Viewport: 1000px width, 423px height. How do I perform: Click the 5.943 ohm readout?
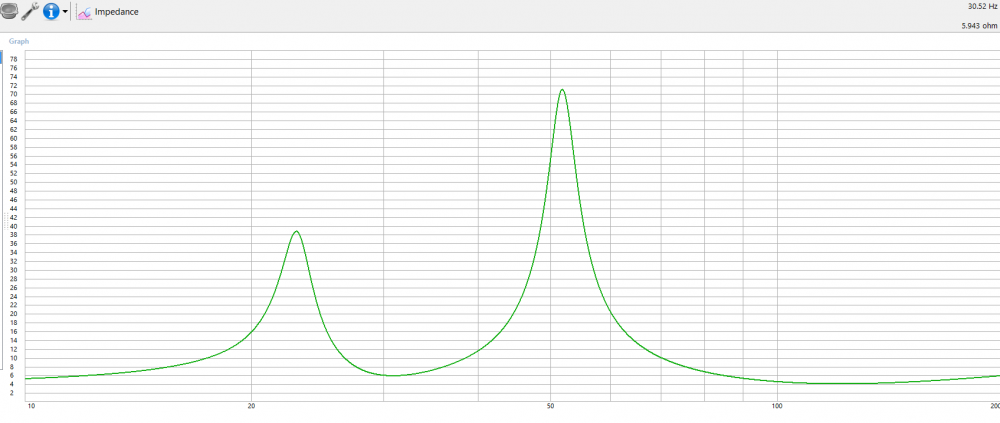[x=979, y=26]
